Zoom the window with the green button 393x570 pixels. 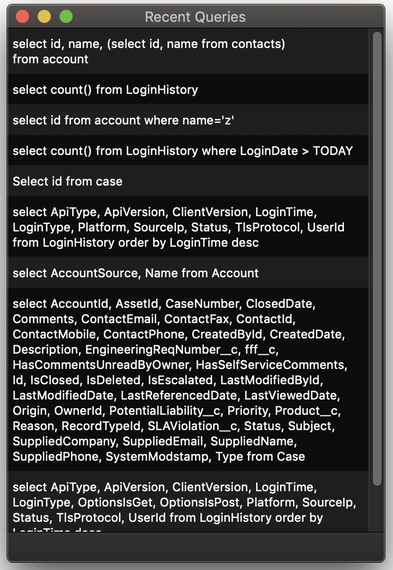[66, 17]
